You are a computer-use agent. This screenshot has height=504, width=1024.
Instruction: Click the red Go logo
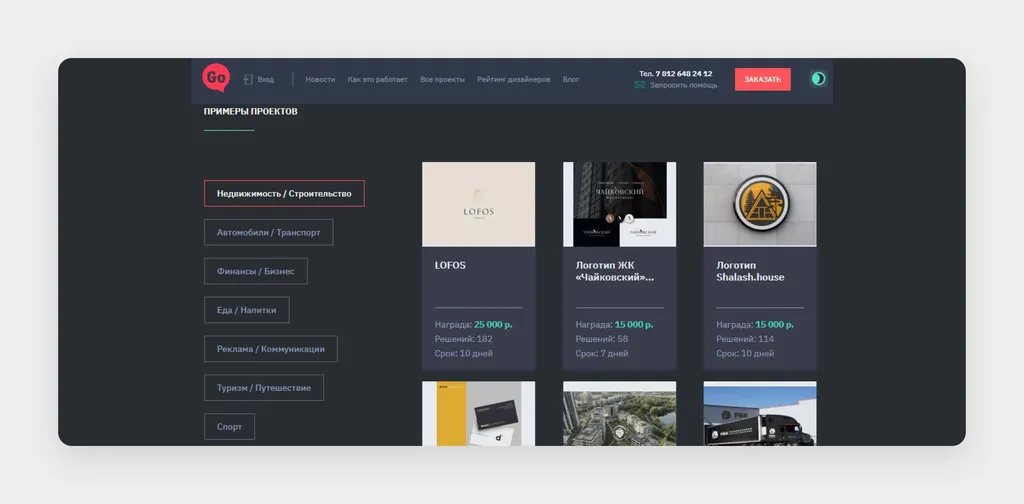[x=216, y=78]
